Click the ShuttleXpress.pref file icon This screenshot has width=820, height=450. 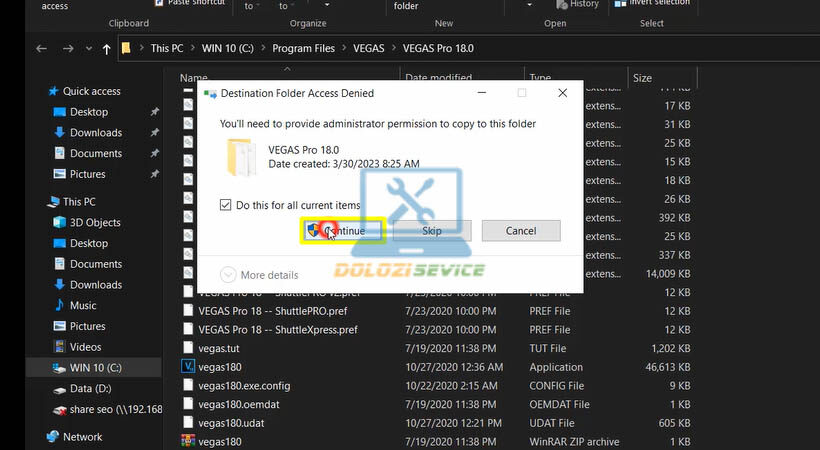pos(188,329)
